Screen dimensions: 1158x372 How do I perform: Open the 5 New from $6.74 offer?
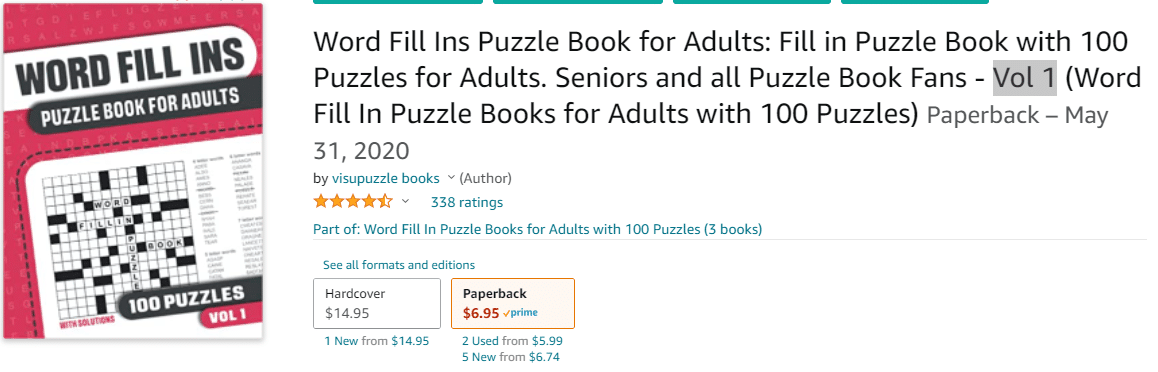pyautogui.click(x=510, y=358)
